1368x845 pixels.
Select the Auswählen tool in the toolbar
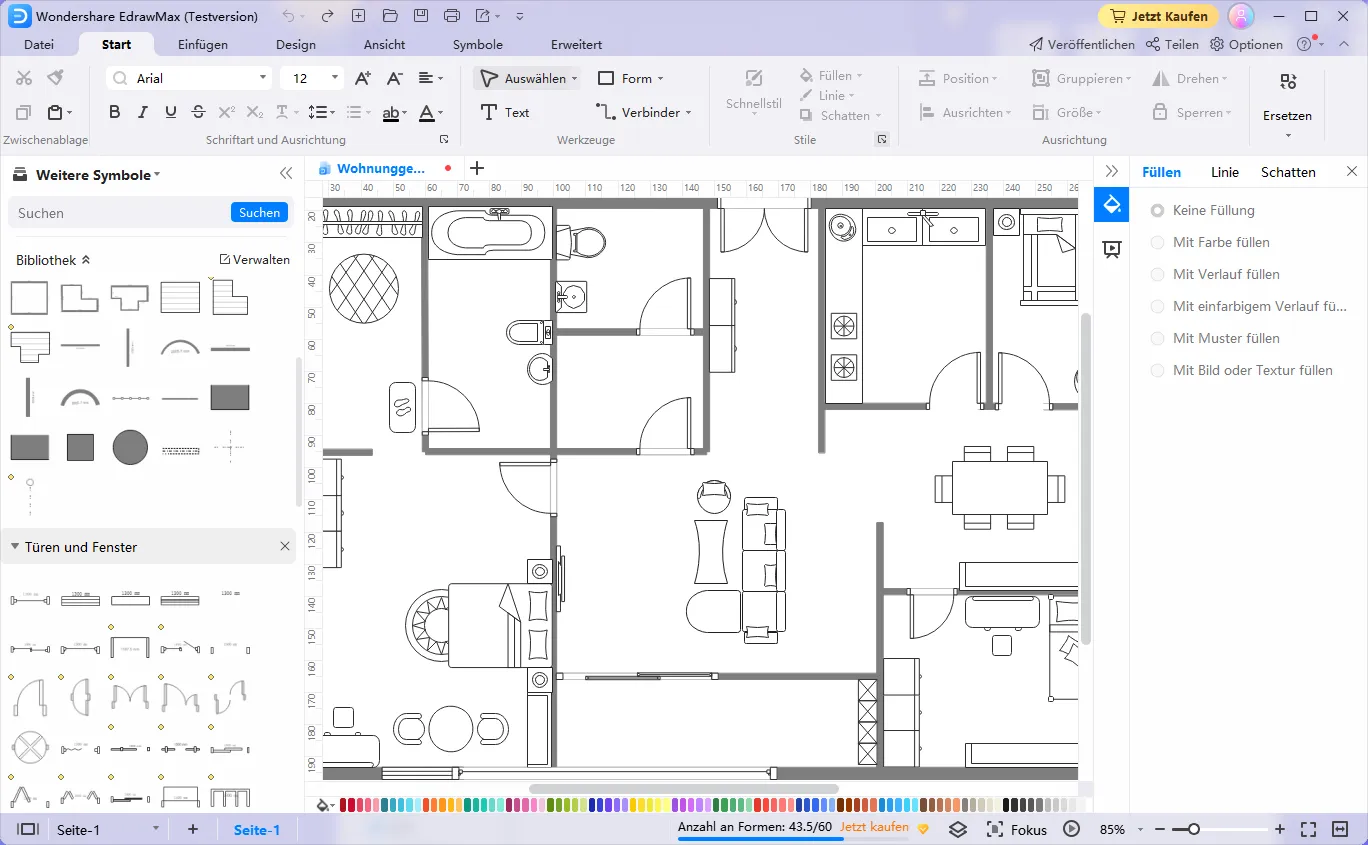[527, 78]
